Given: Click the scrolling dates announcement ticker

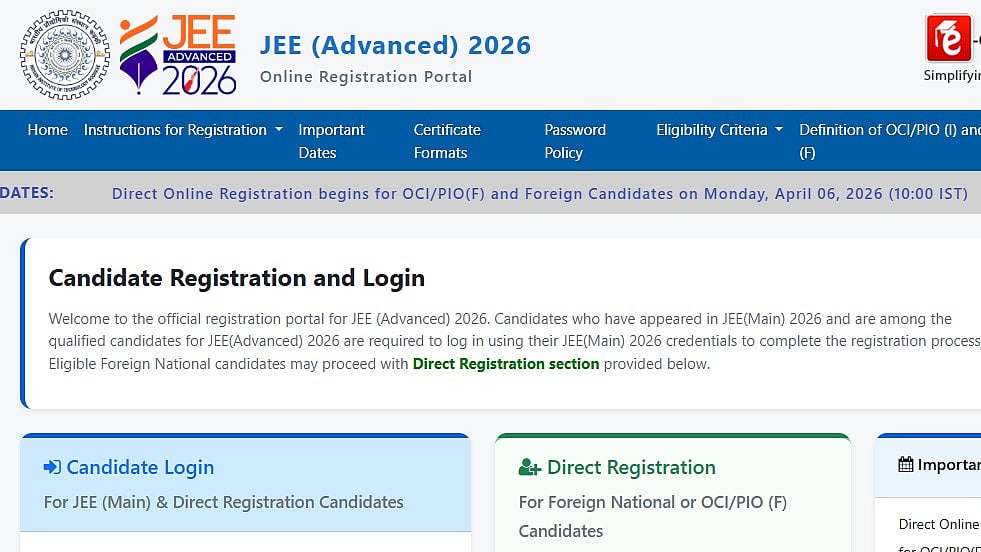Looking at the screenshot, I should [x=539, y=194].
